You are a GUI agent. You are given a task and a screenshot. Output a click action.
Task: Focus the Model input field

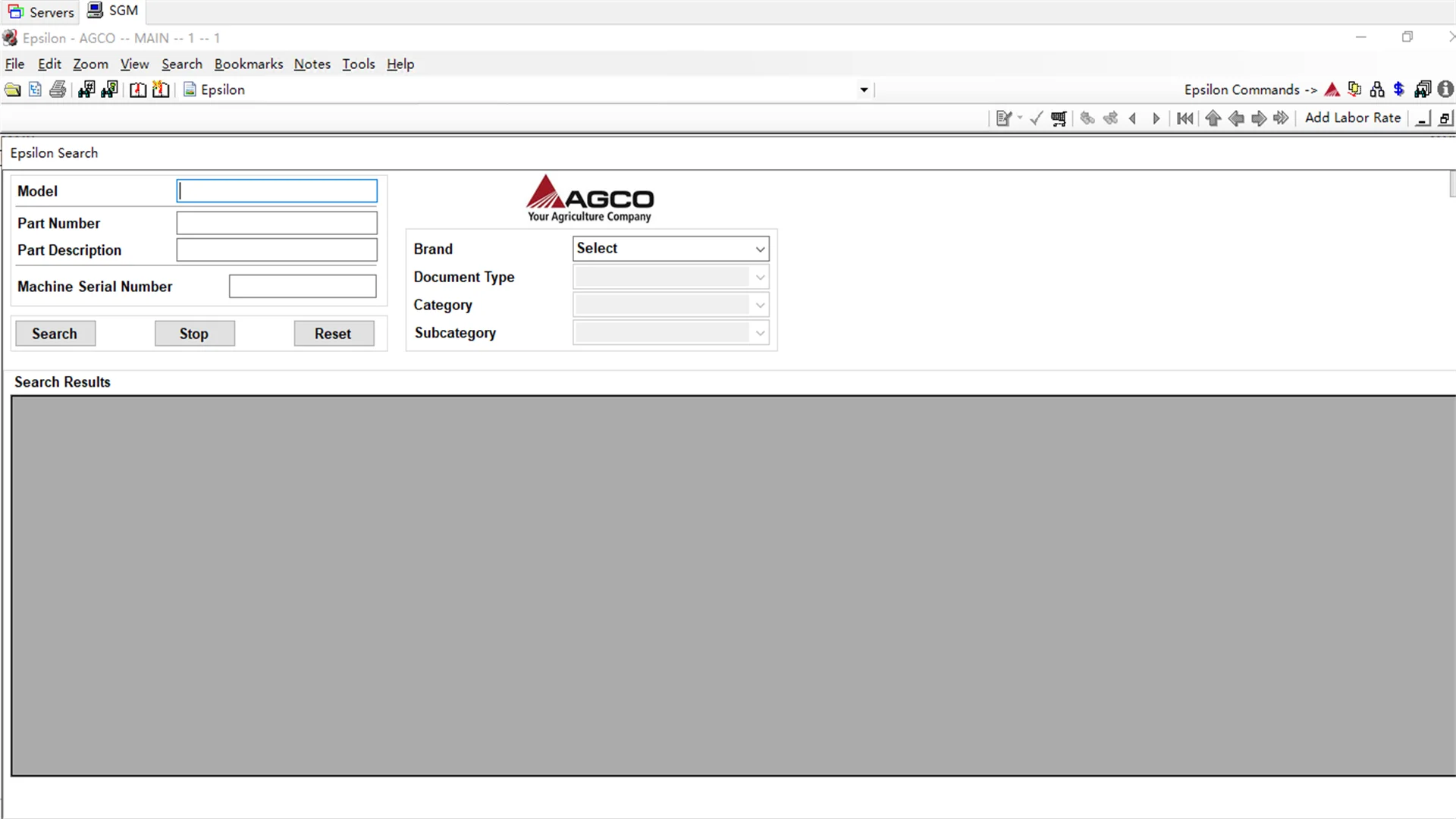click(277, 191)
